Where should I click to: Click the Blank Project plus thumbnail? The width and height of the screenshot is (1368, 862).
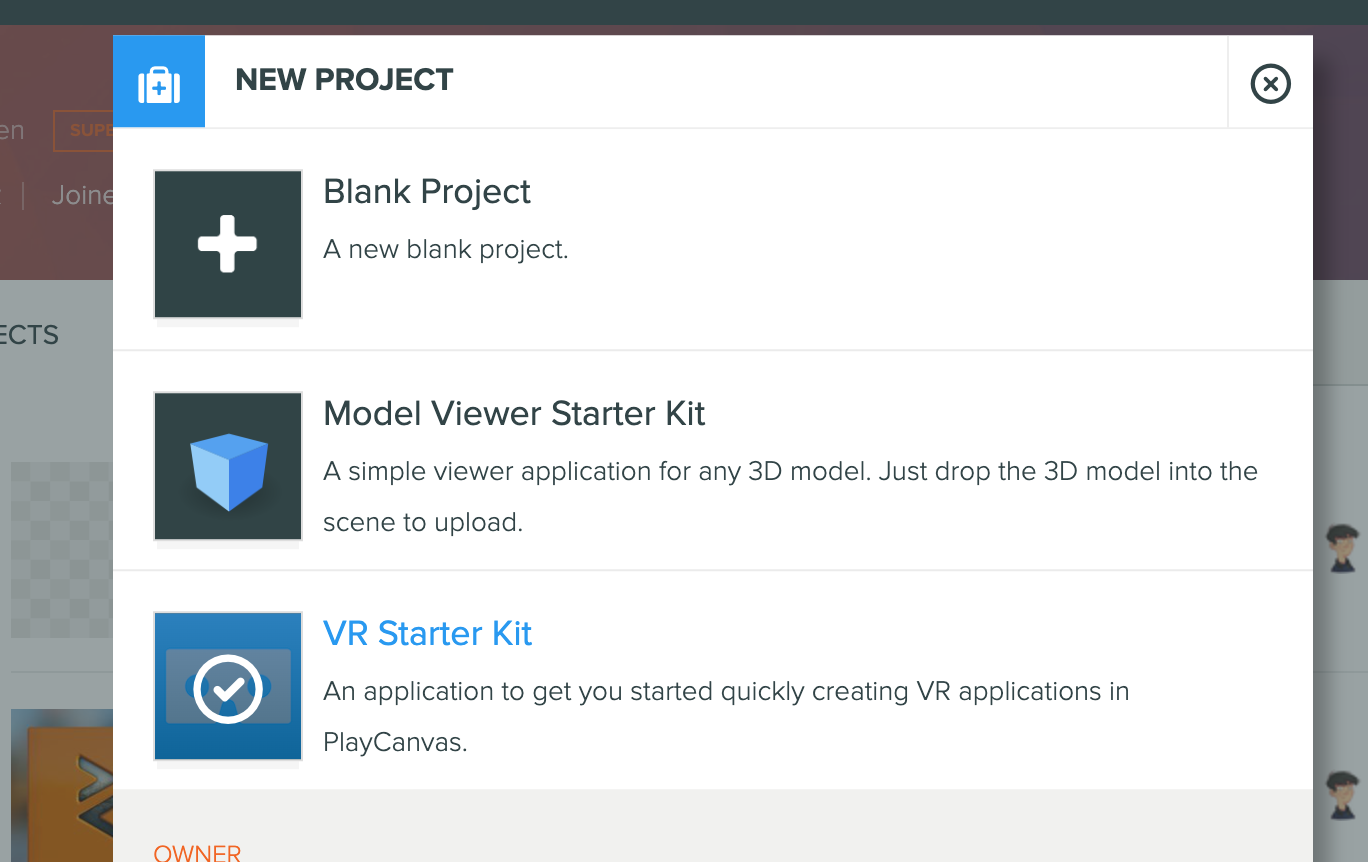tap(228, 244)
